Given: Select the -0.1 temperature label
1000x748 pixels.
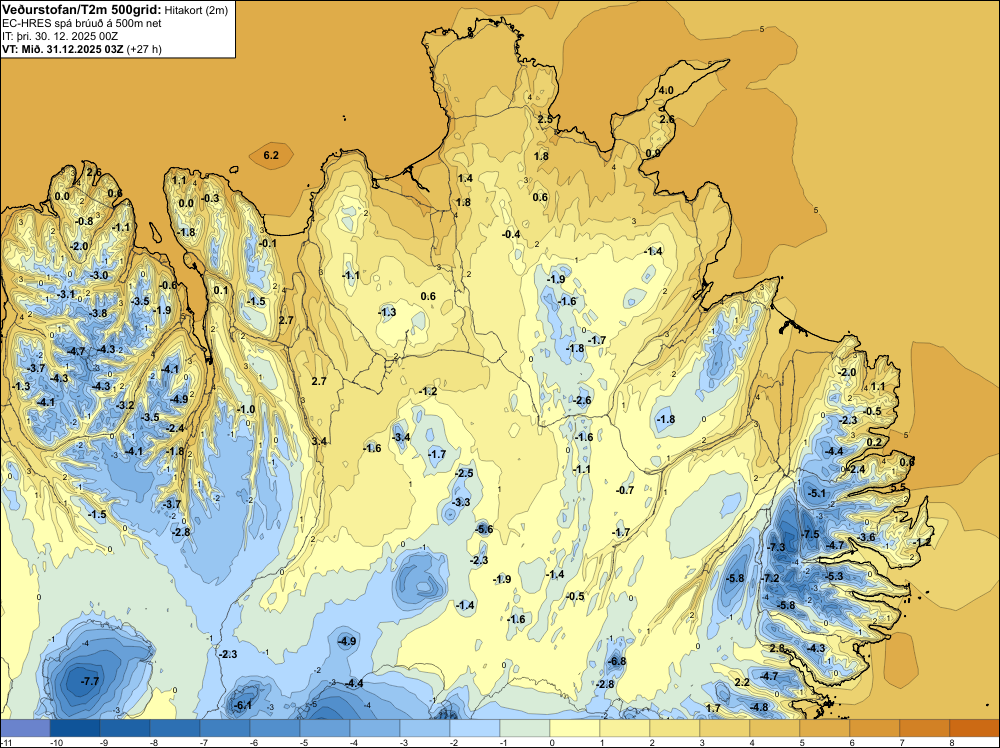Looking at the screenshot, I should click(x=268, y=243).
